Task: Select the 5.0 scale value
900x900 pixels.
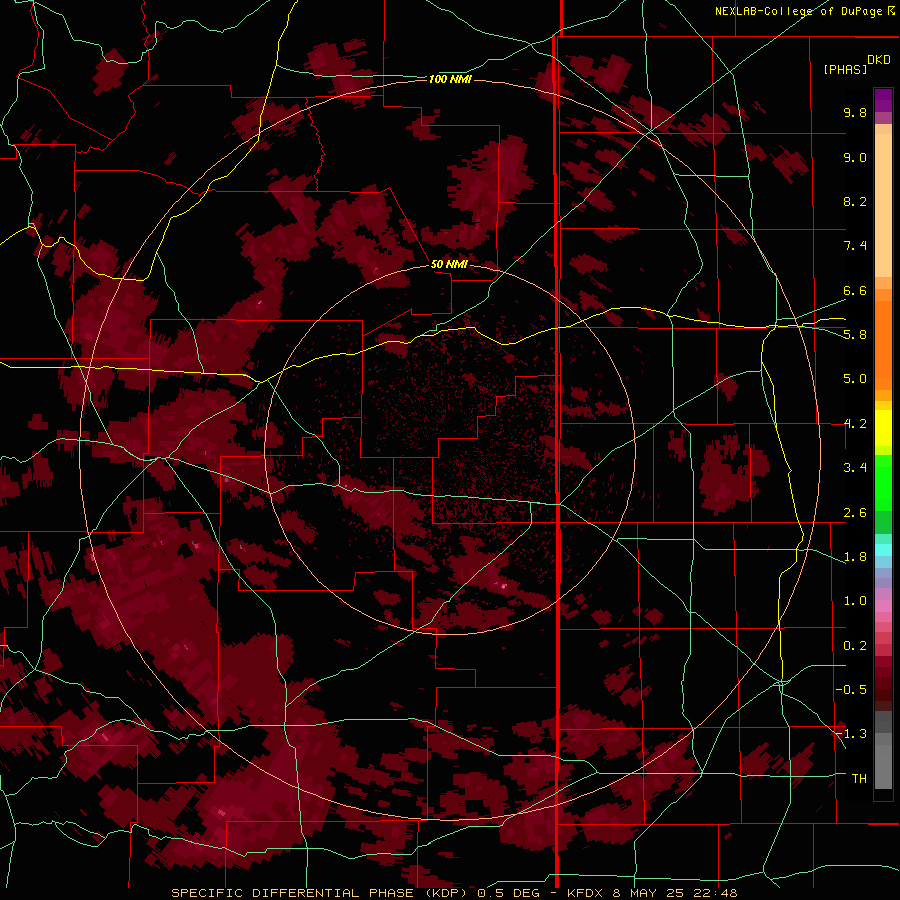Action: (855, 379)
